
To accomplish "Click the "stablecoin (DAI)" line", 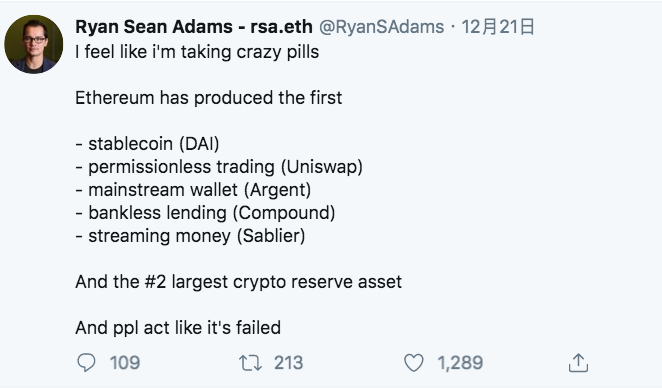I will pyautogui.click(x=147, y=144).
